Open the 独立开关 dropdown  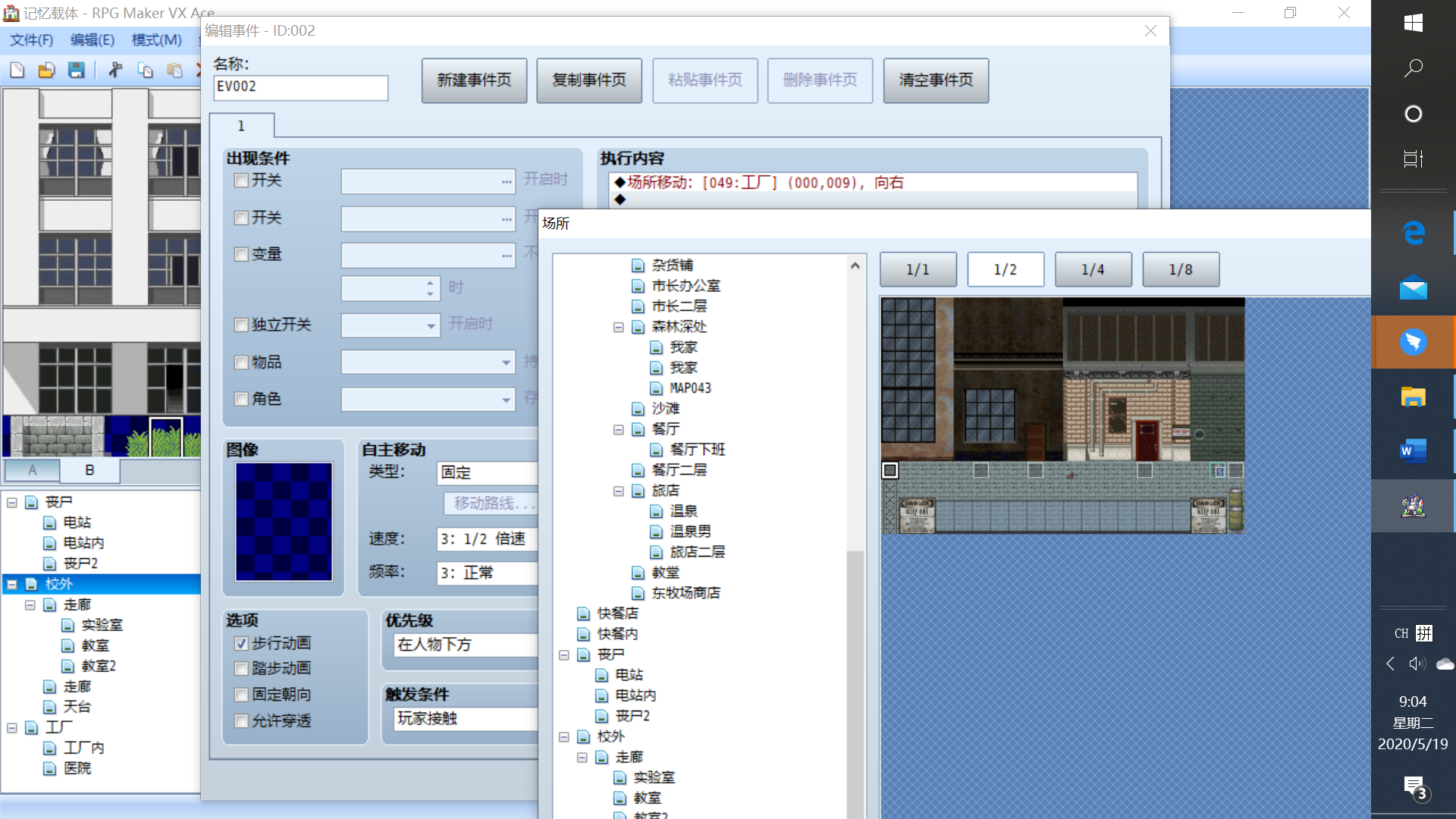coord(431,325)
